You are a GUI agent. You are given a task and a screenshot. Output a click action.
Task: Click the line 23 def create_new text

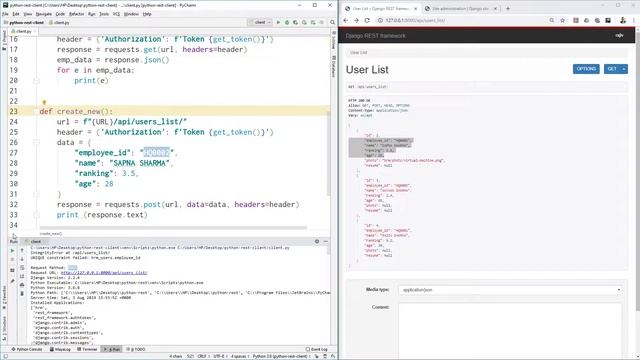coord(76,111)
